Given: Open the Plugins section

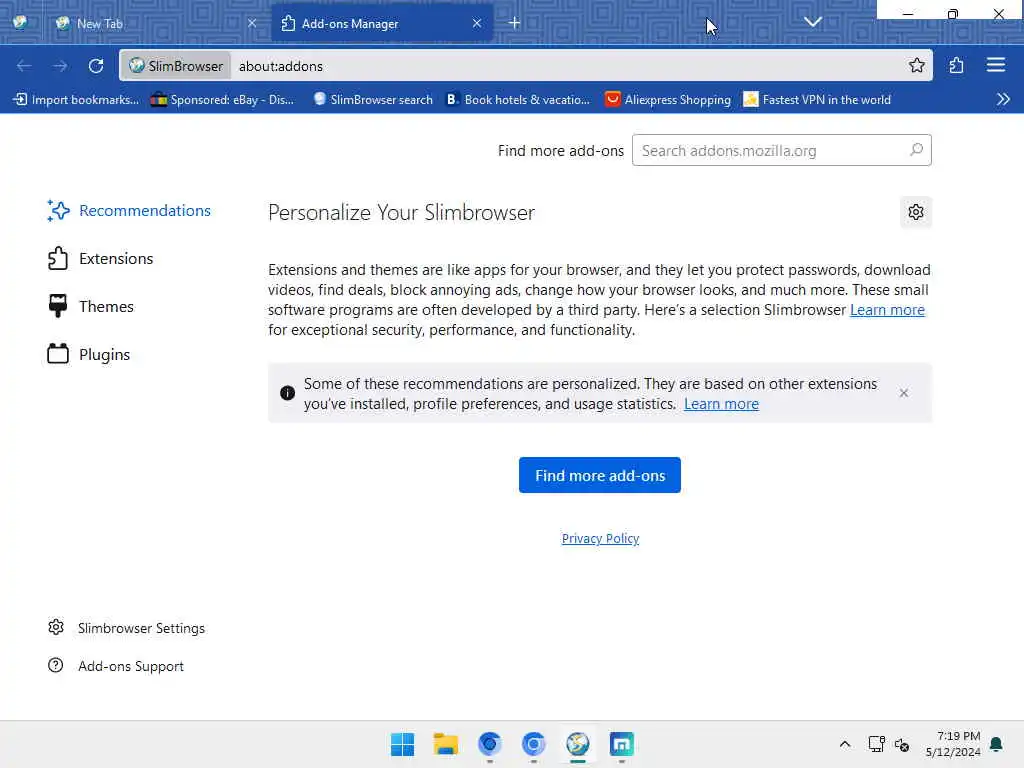Looking at the screenshot, I should point(89,355).
